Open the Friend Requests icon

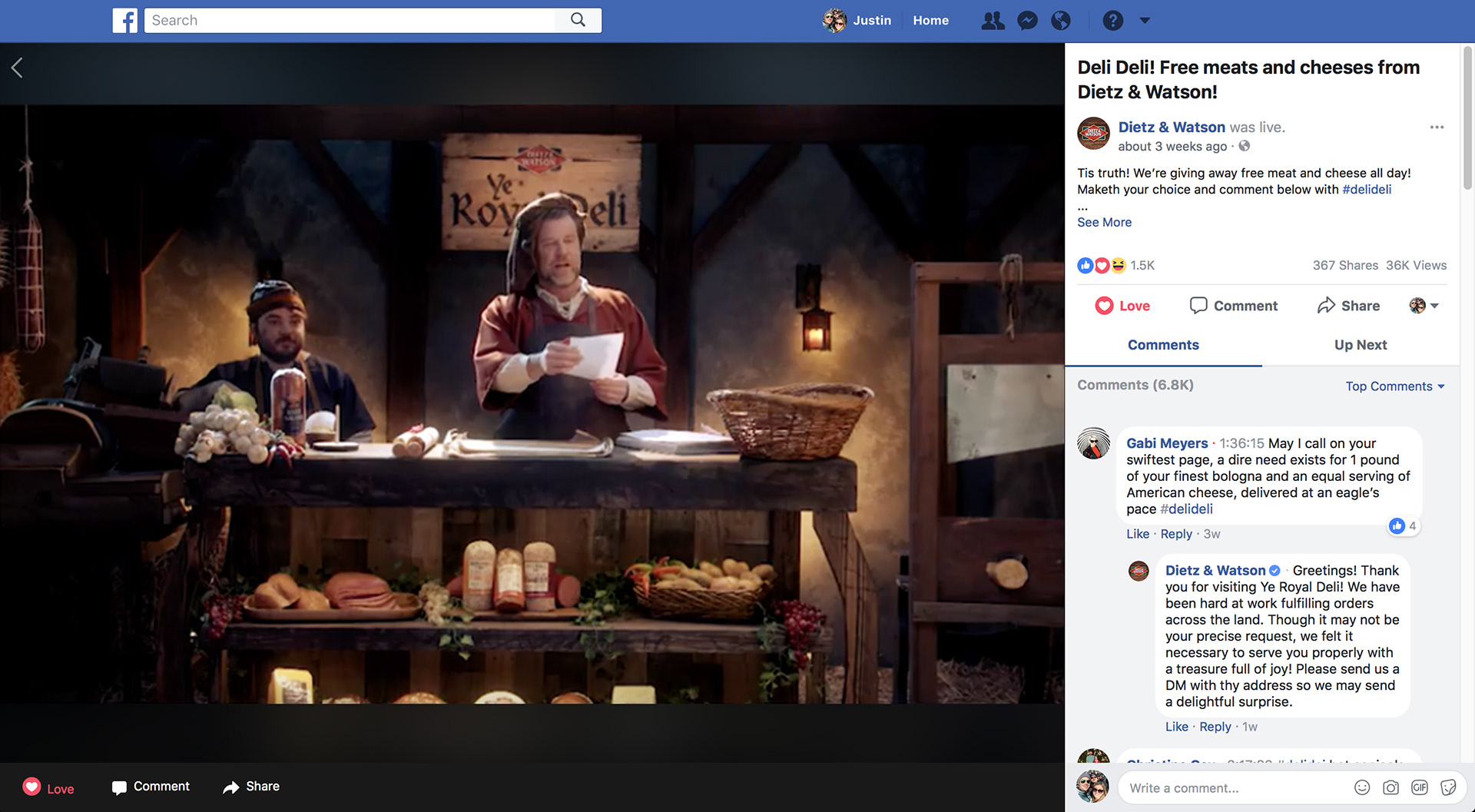pyautogui.click(x=993, y=21)
